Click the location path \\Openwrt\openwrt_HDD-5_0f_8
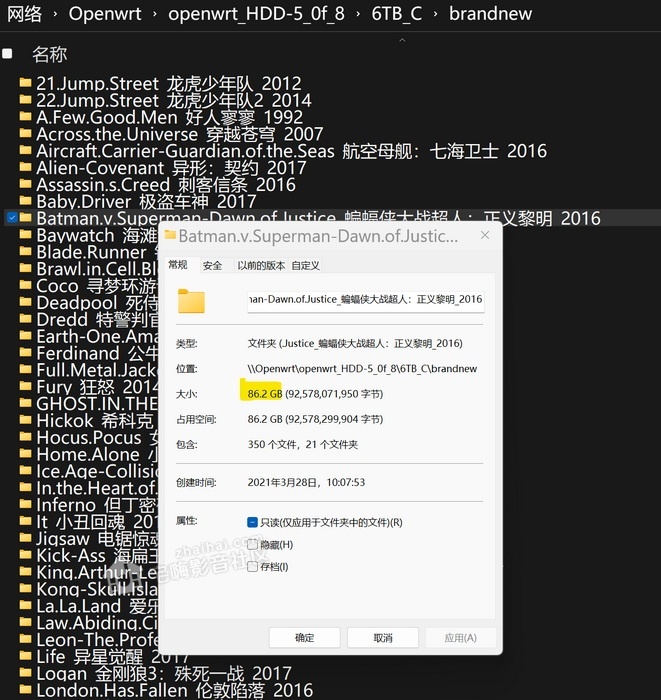Viewport: 661px width, 700px height. coord(362,369)
